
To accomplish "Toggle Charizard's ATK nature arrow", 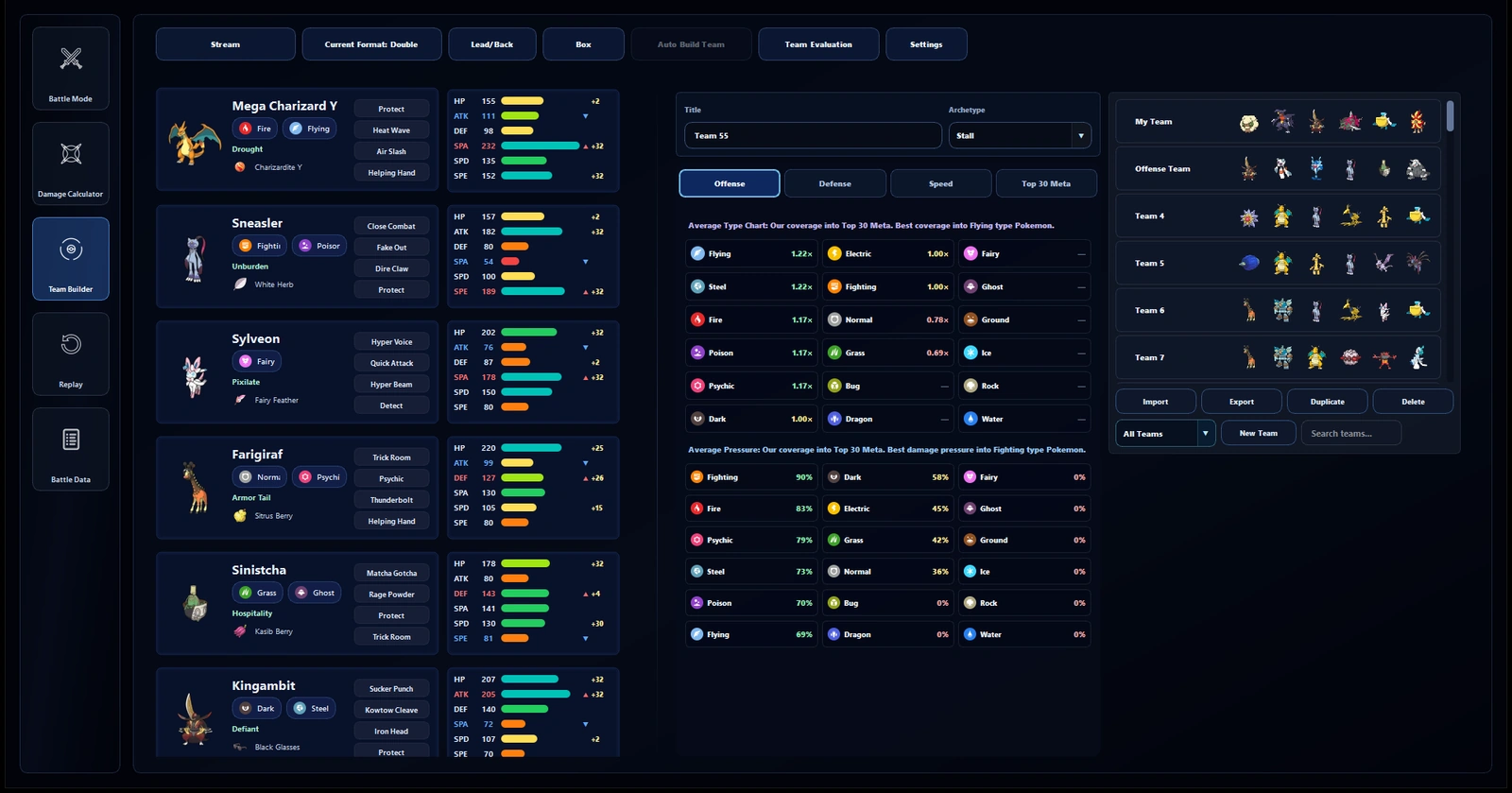I will pos(586,116).
